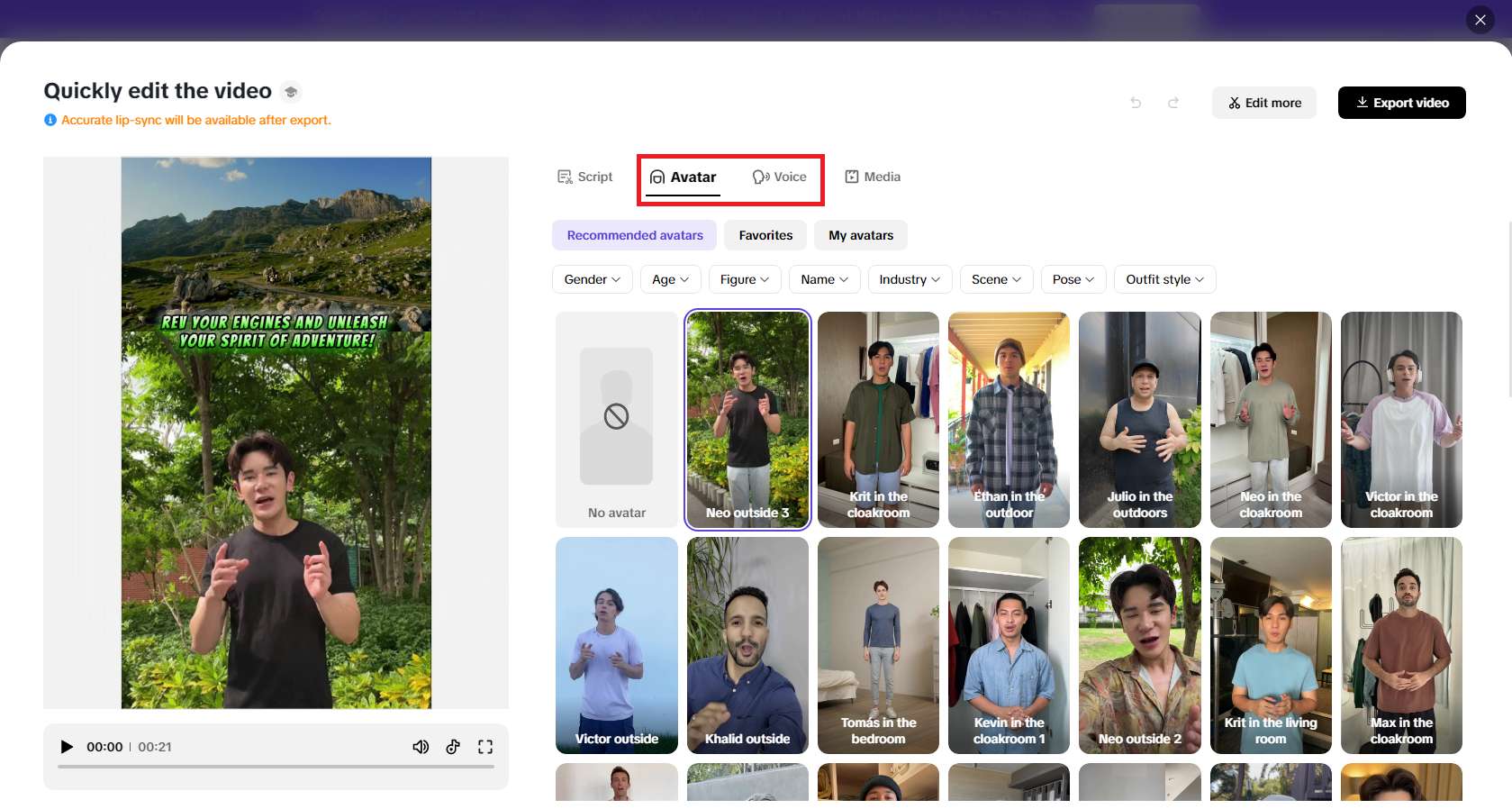The width and height of the screenshot is (1512, 809).
Task: Open the Media tab
Action: (x=873, y=177)
